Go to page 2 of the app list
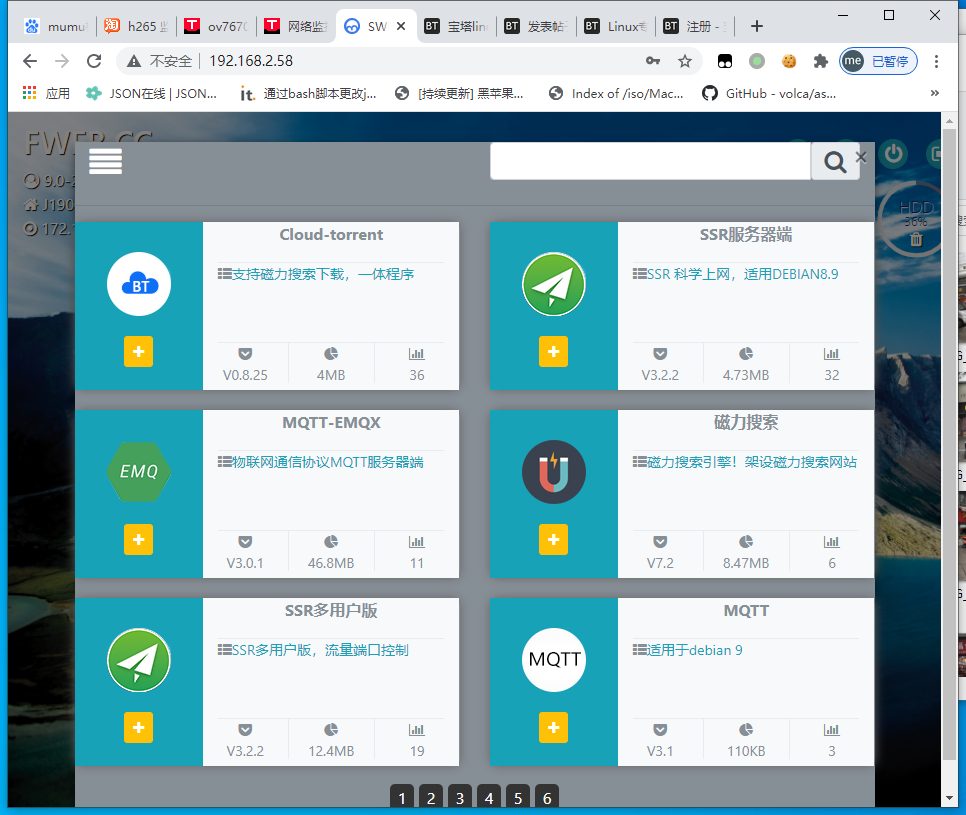The height and width of the screenshot is (815, 966). pyautogui.click(x=430, y=797)
